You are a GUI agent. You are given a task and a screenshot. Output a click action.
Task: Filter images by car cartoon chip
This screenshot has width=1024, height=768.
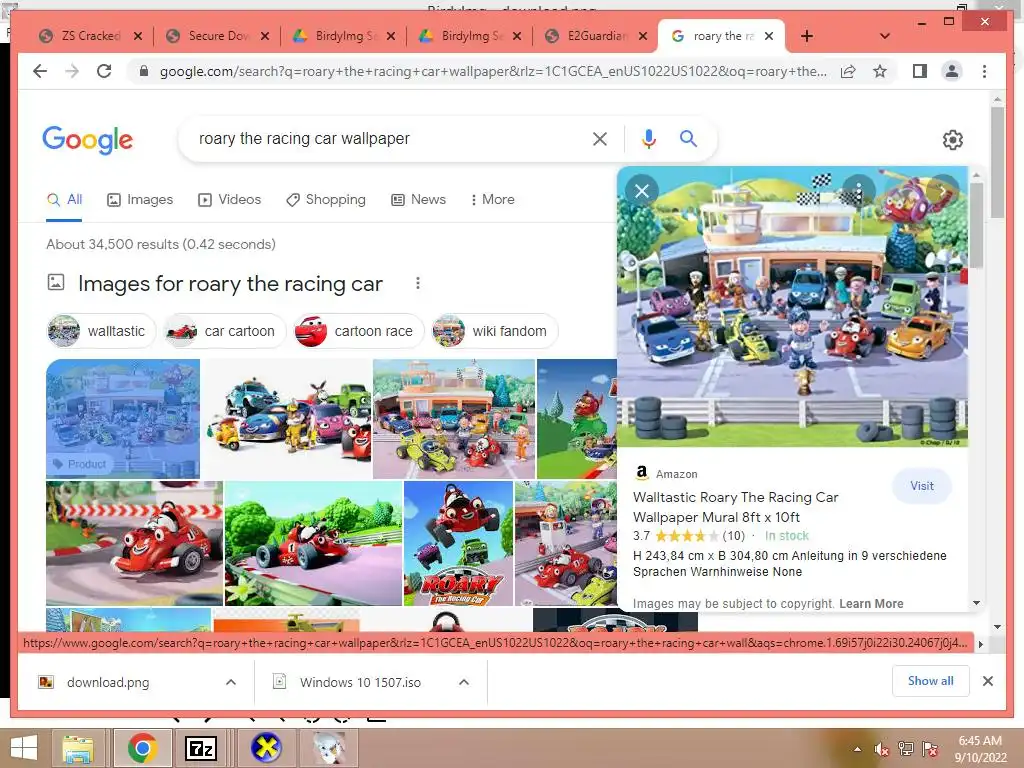[x=225, y=331]
